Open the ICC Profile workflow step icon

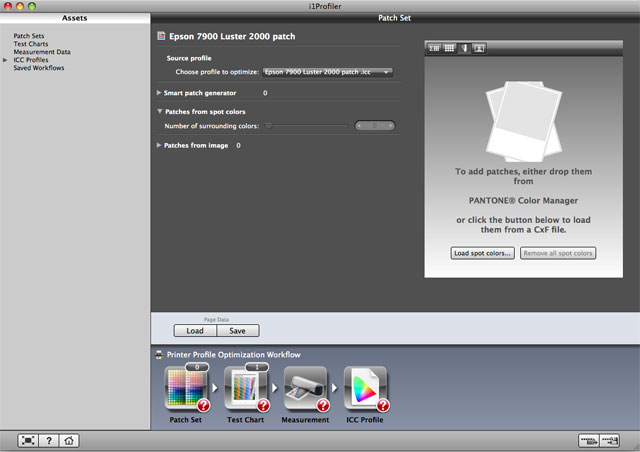[365, 388]
